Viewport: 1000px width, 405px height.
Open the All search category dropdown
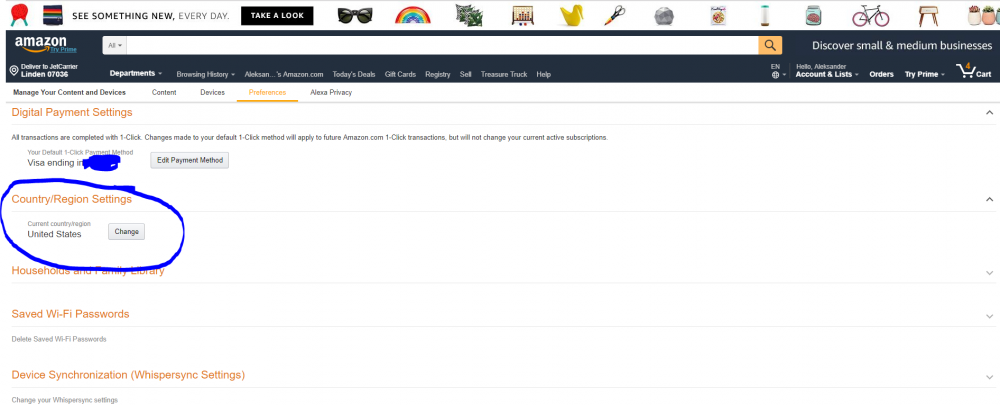115,46
